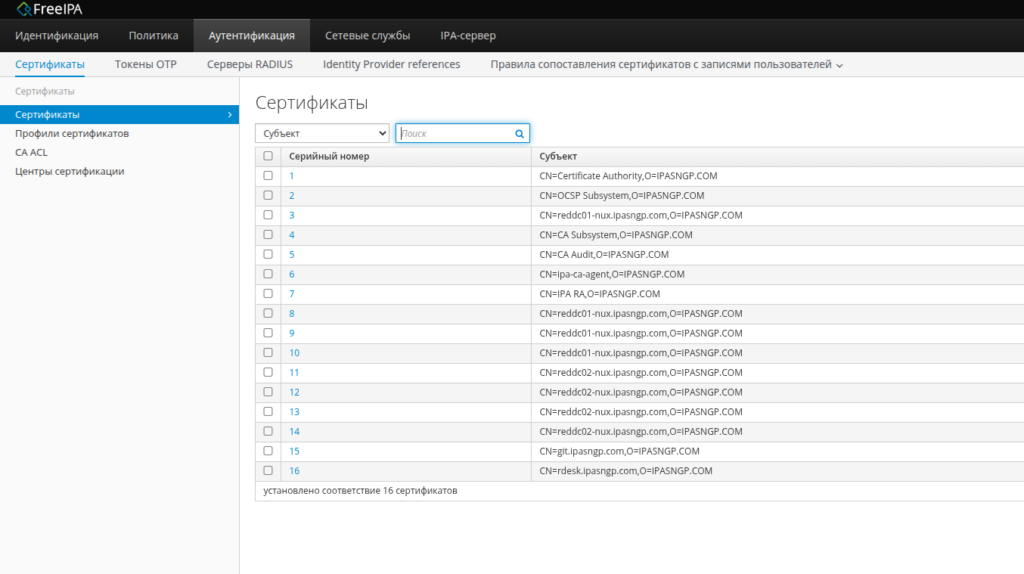Open the Субъект search filter dropdown

tap(322, 133)
